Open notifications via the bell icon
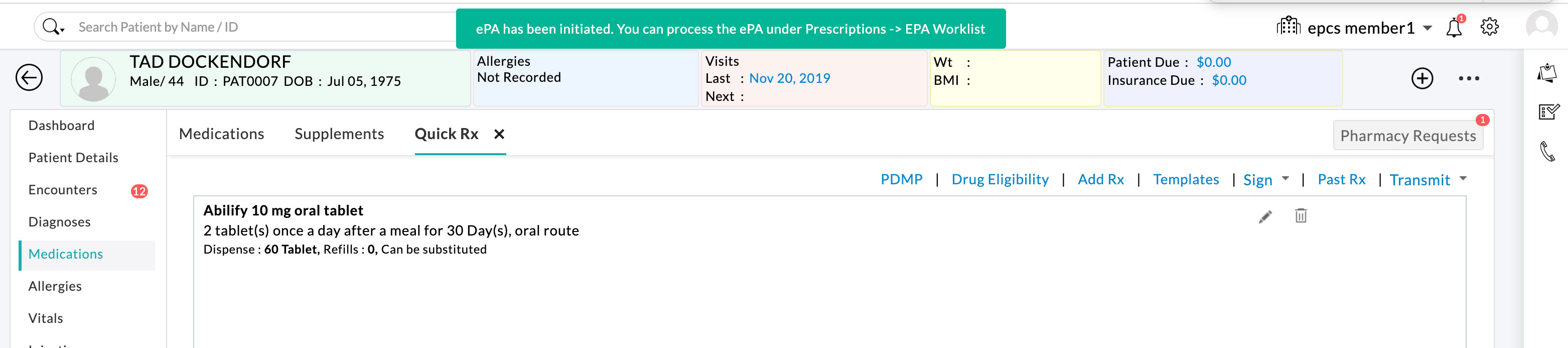Viewport: 1568px width, 348px height. [x=1454, y=27]
